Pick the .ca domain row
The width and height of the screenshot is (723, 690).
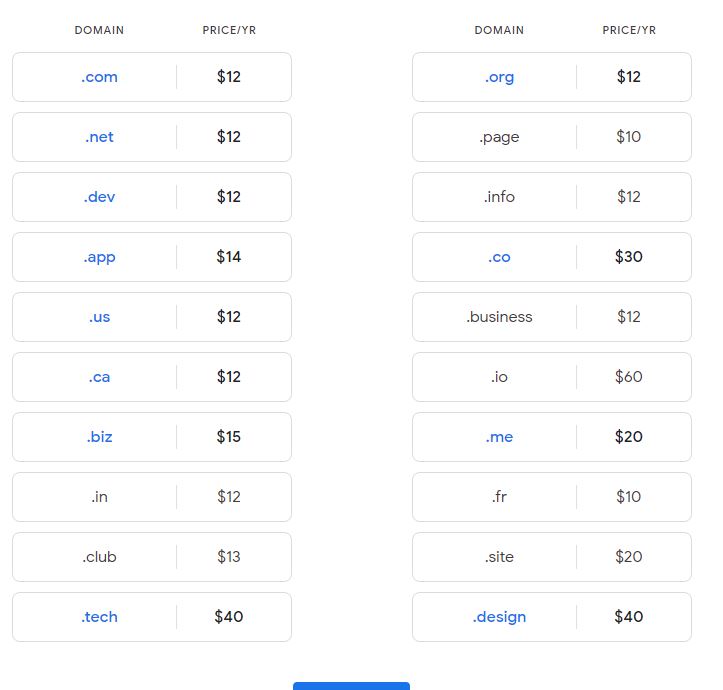point(152,377)
